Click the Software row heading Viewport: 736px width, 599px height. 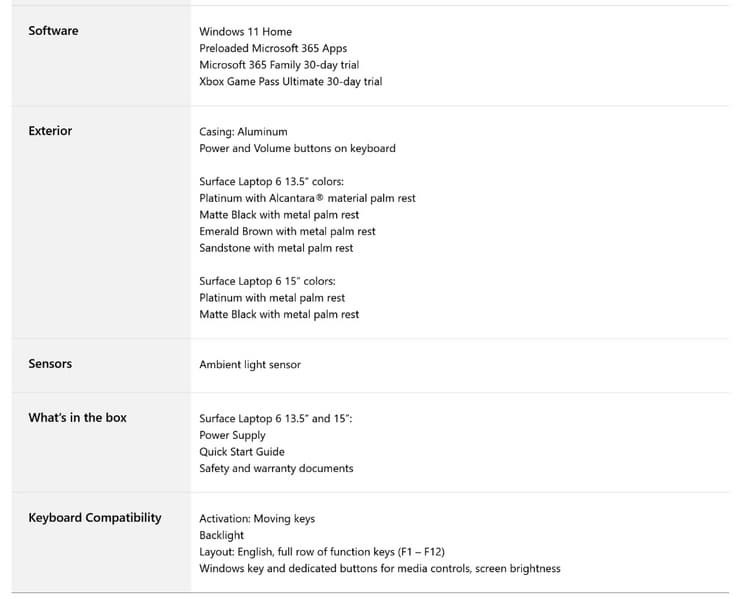point(53,31)
